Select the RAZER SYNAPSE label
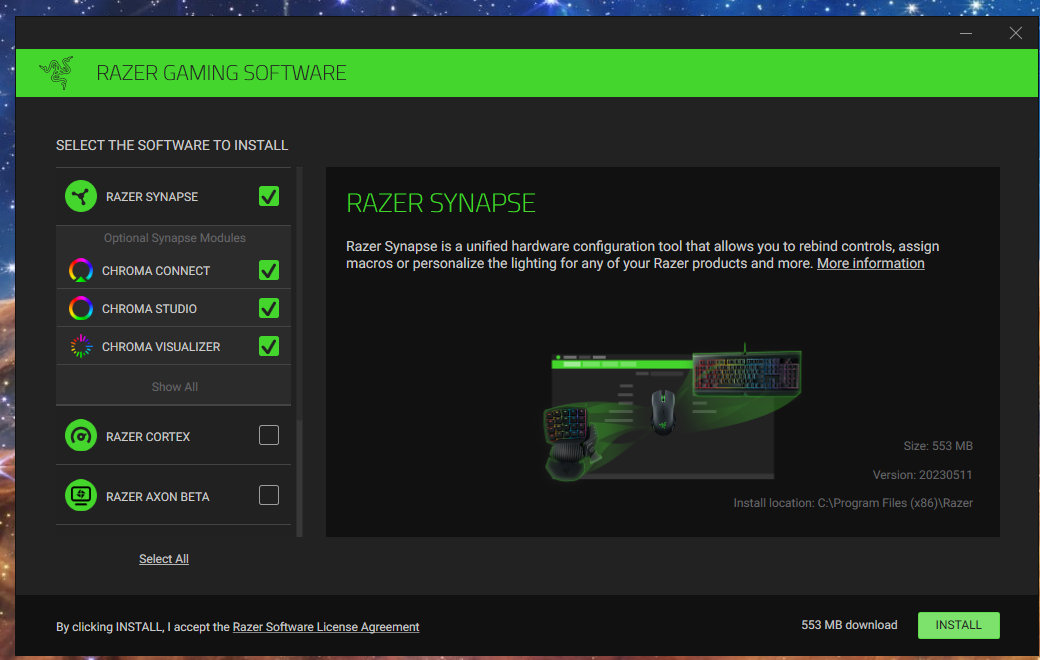Image resolution: width=1040 pixels, height=660 pixels. 152,197
